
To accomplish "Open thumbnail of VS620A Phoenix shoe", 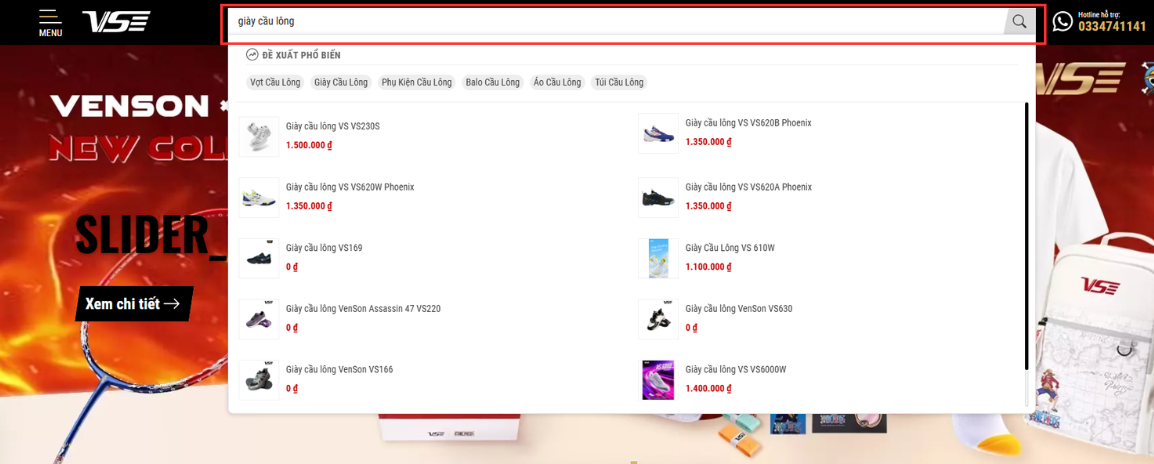I will point(658,197).
